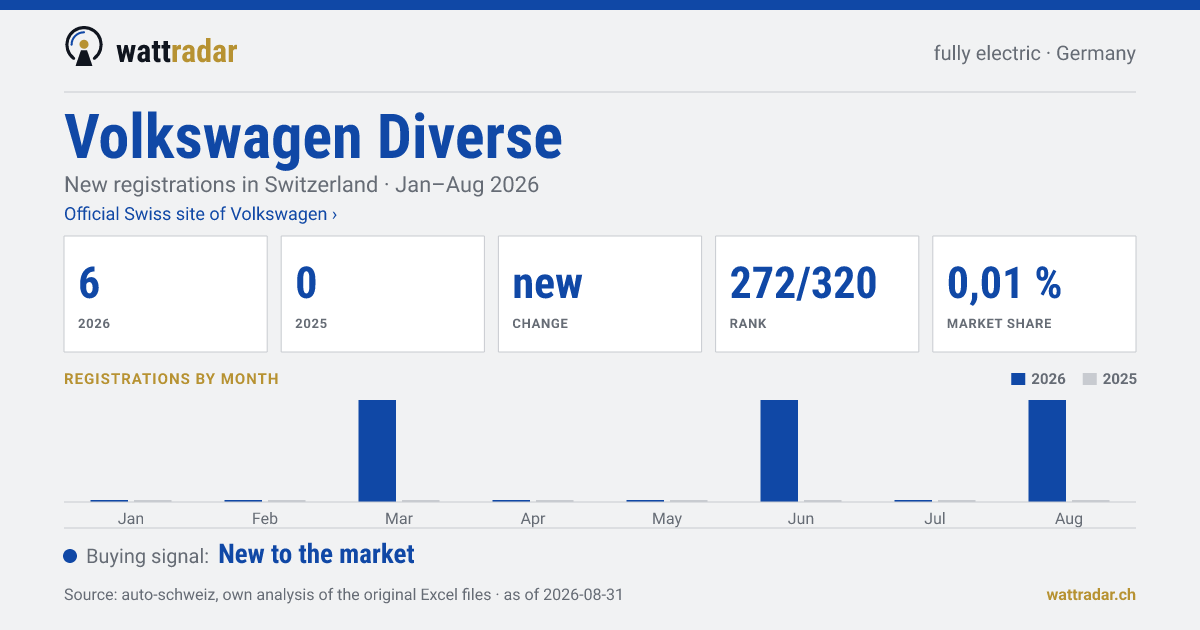
Task: Click the RANK card showing 272/320
Action: tap(816, 294)
